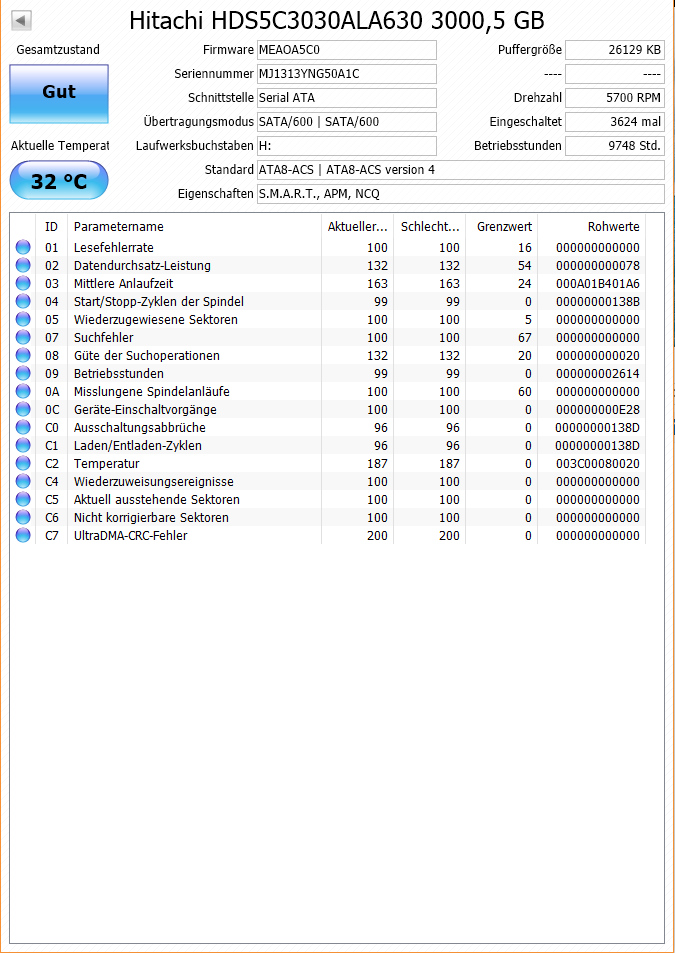Select the Temperatur parameter name in table
The image size is (675, 953).
[x=106, y=464]
